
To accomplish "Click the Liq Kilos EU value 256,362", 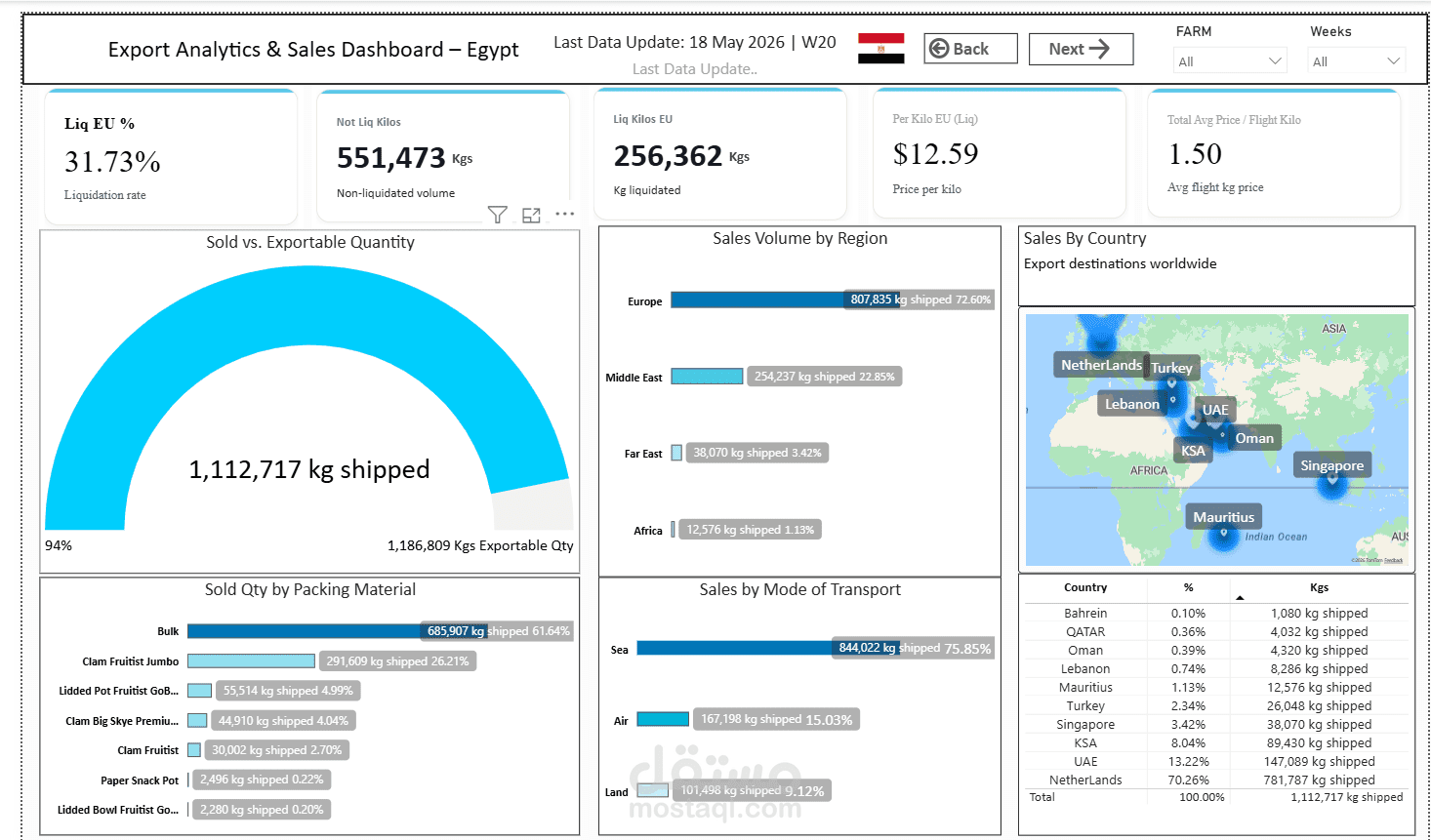I will click(668, 155).
